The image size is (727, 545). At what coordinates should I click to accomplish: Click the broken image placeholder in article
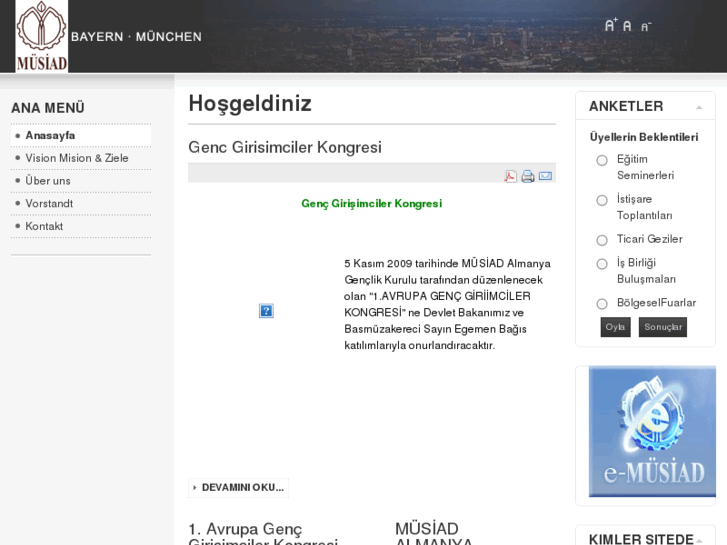[266, 311]
